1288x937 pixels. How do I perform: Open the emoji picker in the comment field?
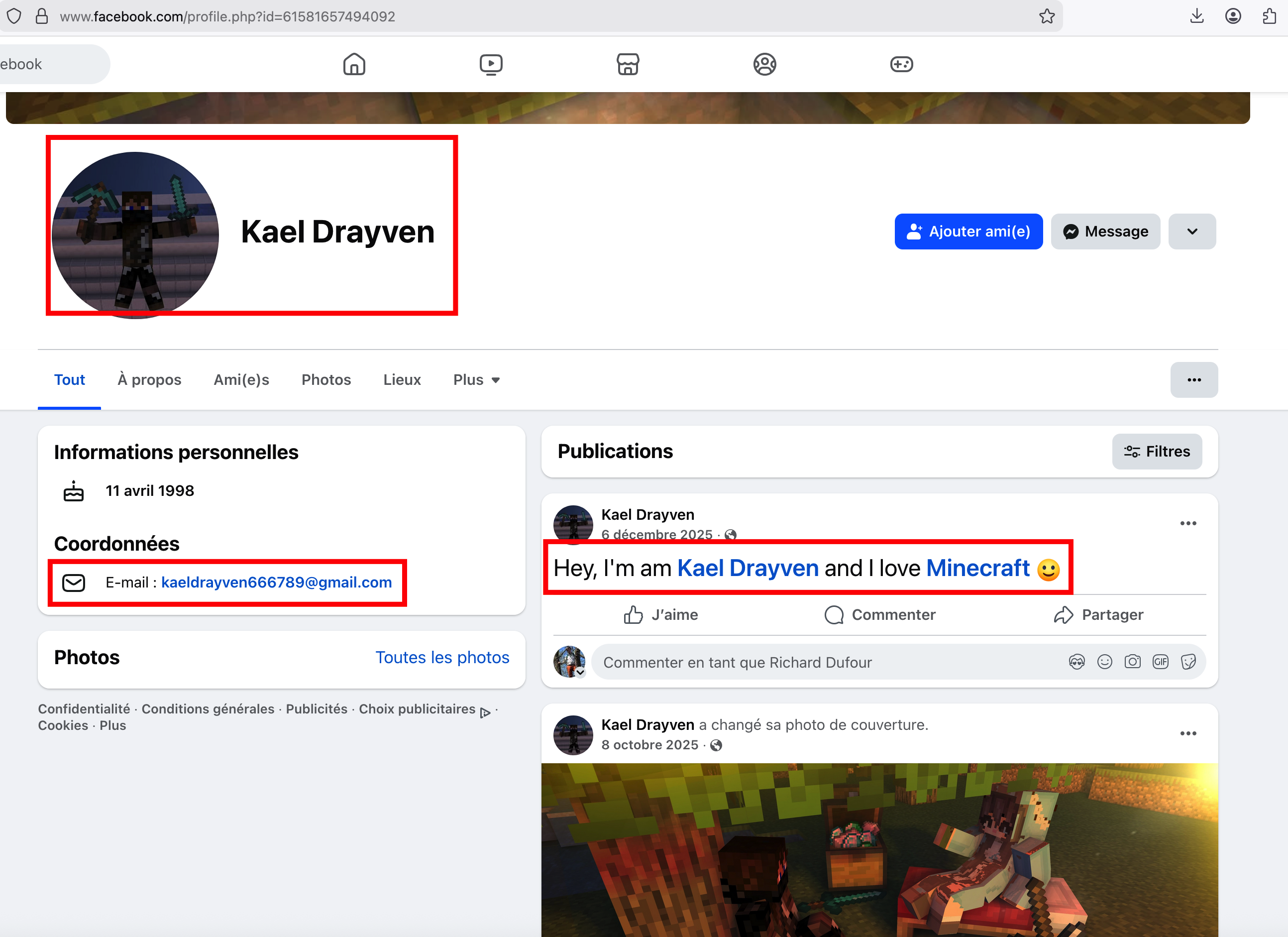pos(1104,661)
